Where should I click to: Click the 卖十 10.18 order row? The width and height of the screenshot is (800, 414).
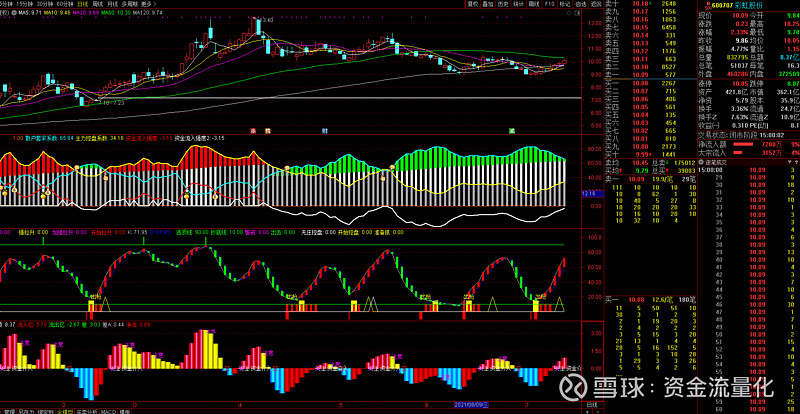pos(651,4)
